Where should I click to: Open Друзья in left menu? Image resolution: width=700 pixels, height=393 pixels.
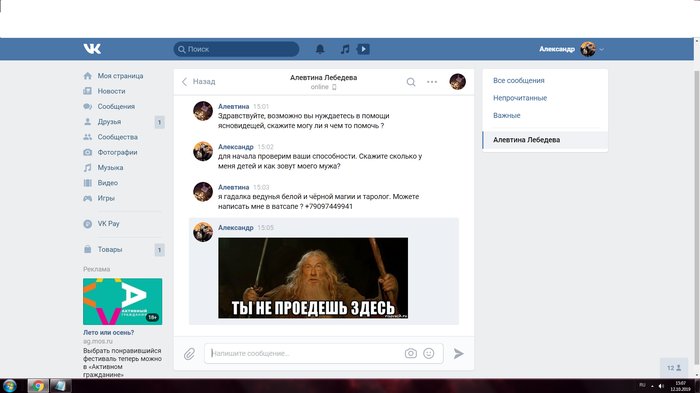pos(109,121)
